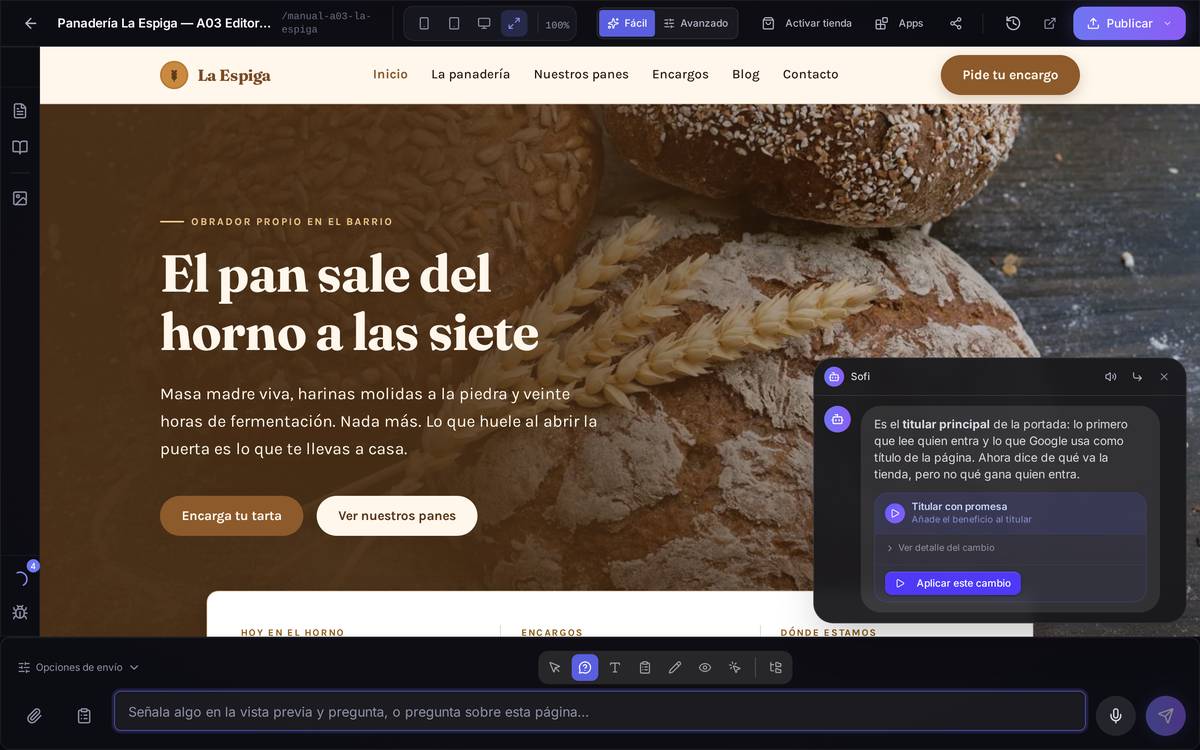Click Ver nuestros panes button

(397, 516)
